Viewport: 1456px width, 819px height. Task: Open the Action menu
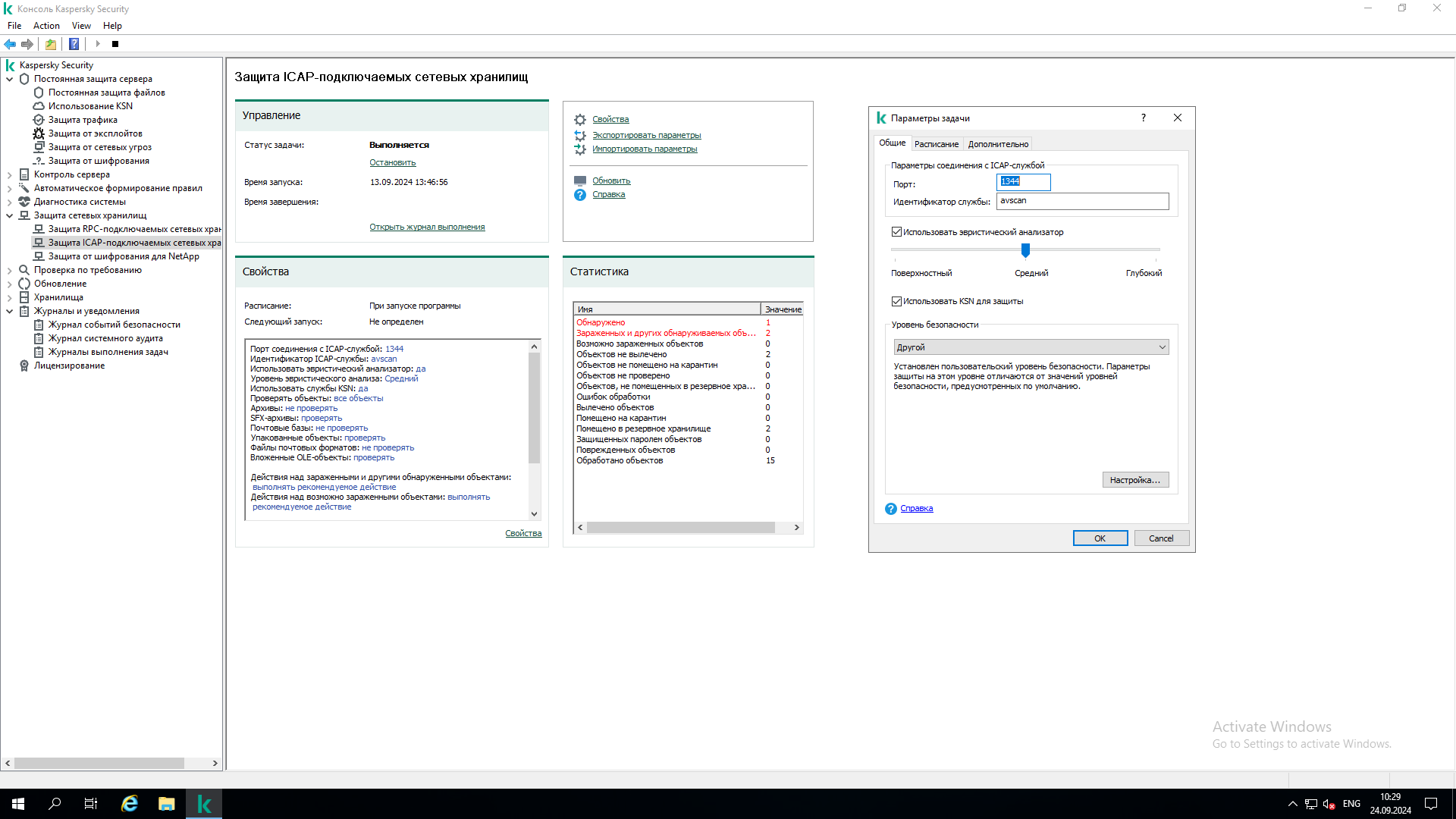[x=46, y=26]
